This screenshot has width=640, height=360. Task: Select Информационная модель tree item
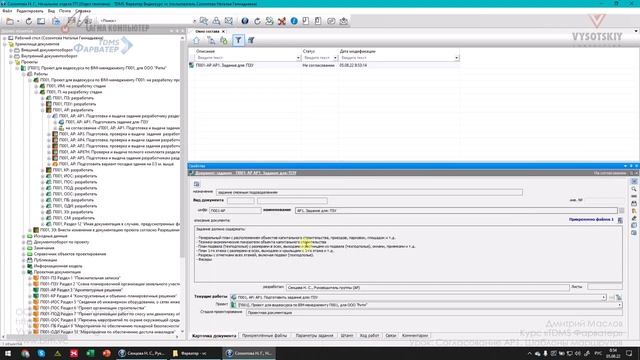pyautogui.click(x=58, y=266)
